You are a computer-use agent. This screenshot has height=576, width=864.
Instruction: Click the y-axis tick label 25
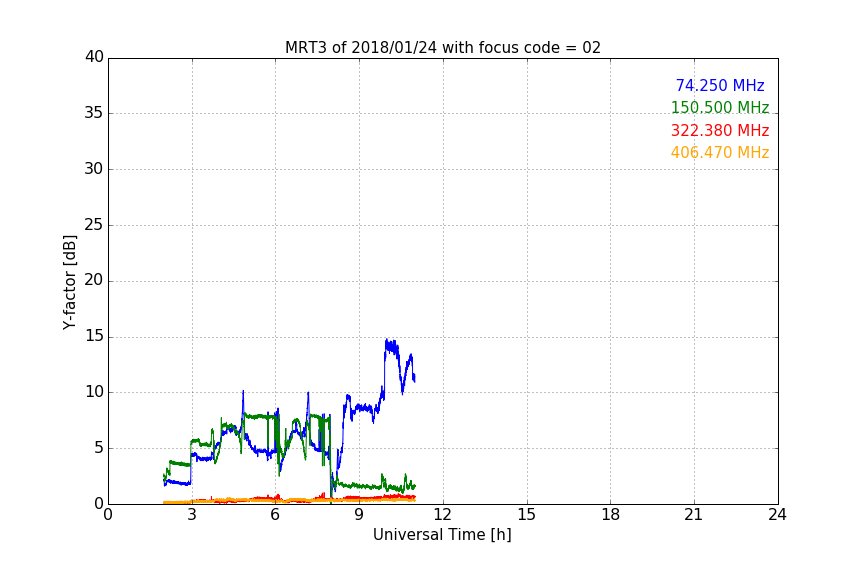94,224
